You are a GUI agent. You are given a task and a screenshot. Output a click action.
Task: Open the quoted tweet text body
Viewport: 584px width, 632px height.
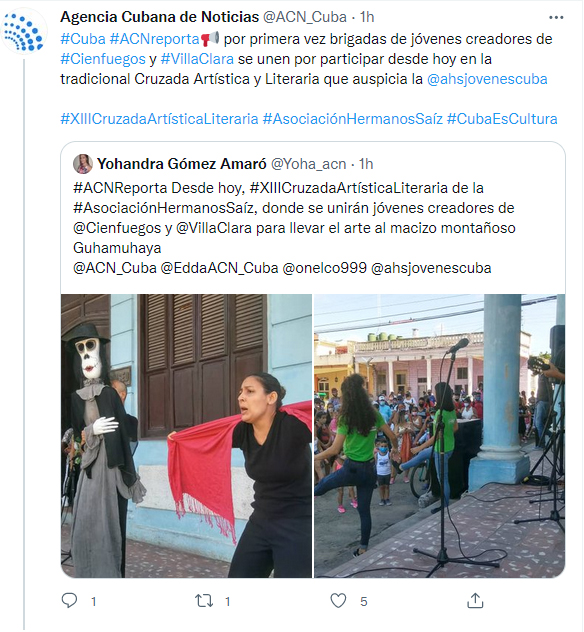click(x=294, y=228)
